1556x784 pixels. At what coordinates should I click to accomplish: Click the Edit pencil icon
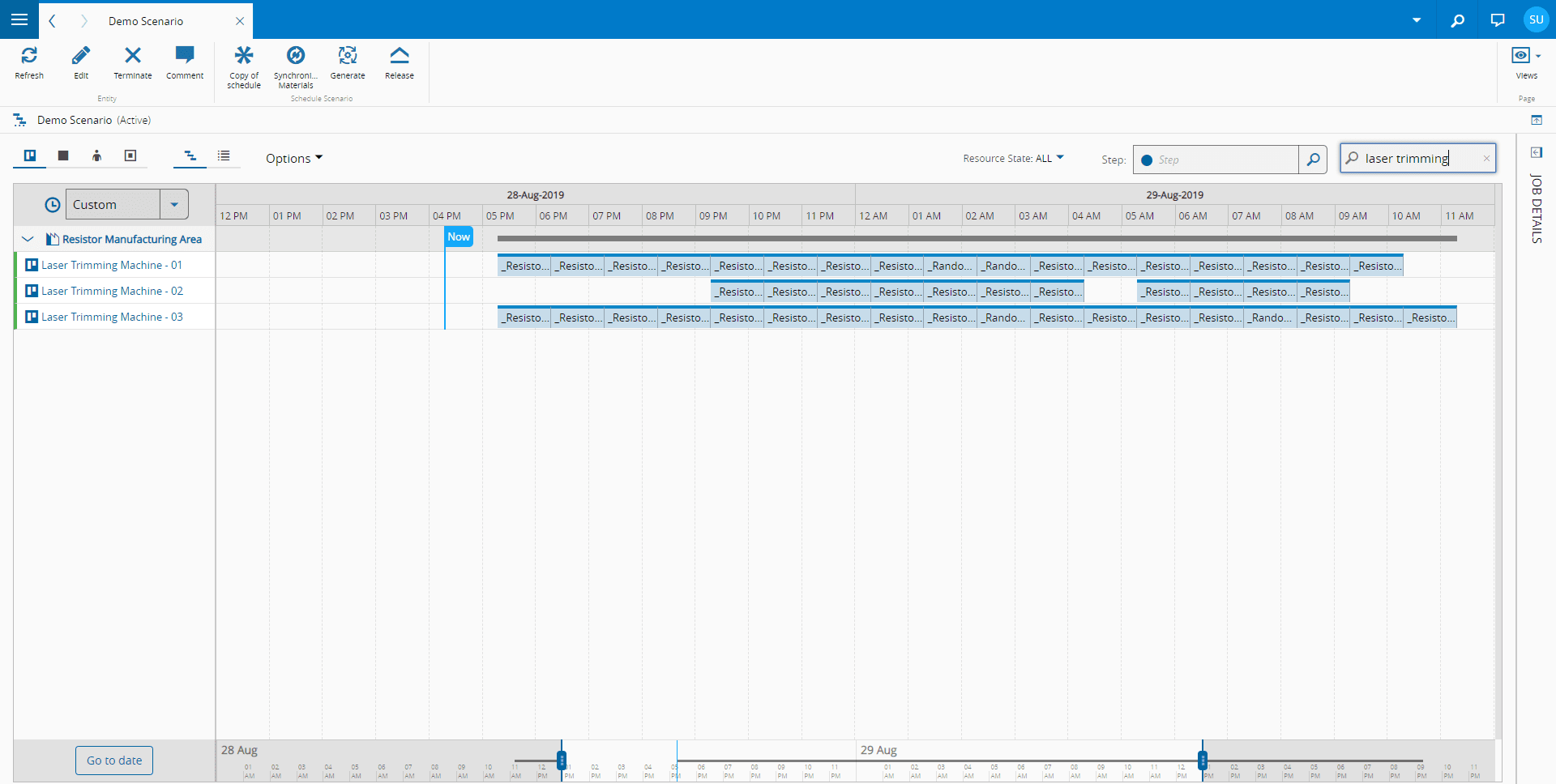click(81, 56)
